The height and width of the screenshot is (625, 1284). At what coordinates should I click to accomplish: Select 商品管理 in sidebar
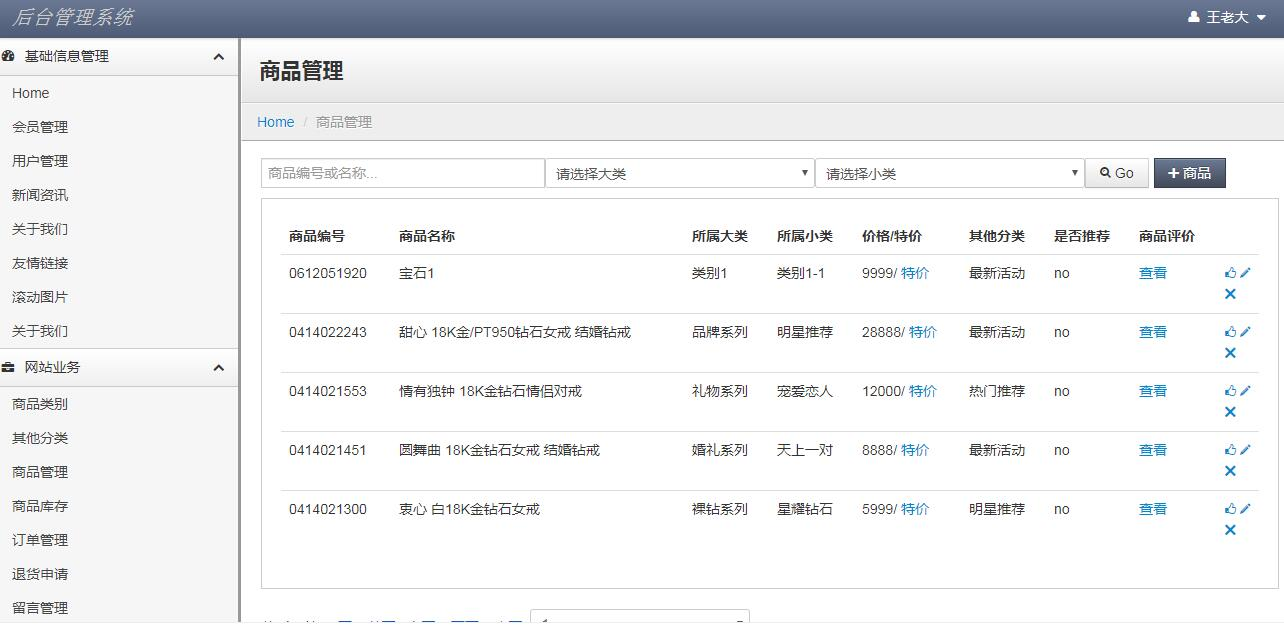coord(40,472)
